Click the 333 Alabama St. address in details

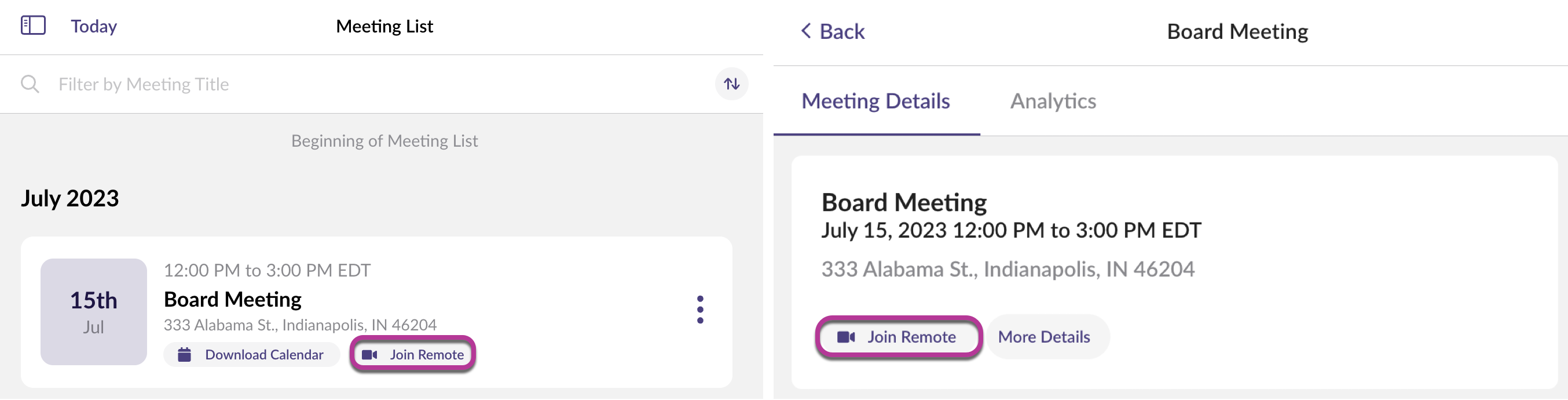[1008, 270]
